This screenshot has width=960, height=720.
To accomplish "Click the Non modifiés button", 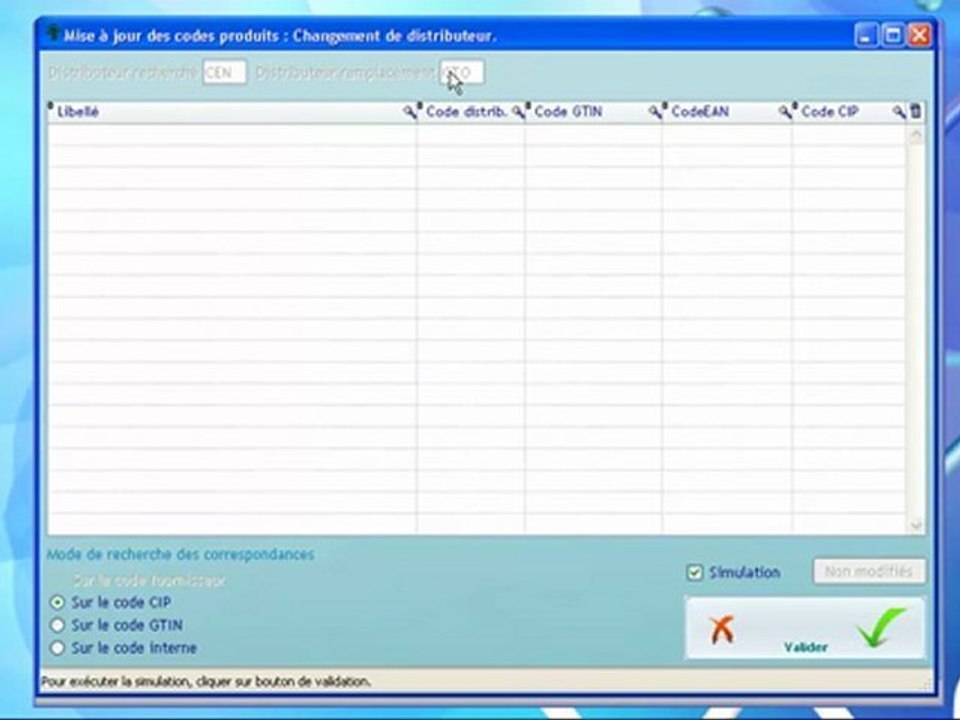I will pyautogui.click(x=869, y=571).
